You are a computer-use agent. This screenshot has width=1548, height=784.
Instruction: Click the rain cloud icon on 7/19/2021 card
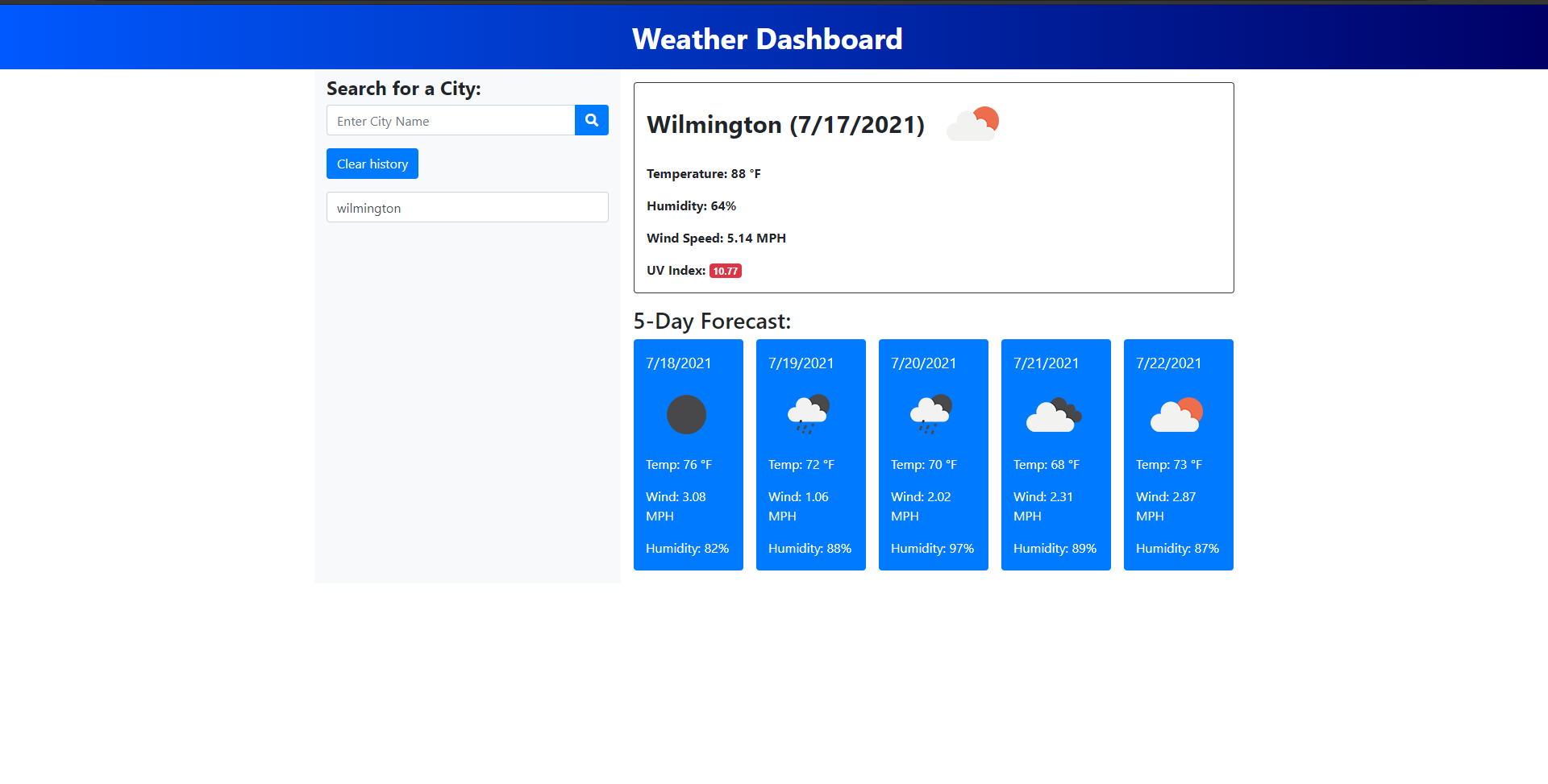(x=809, y=414)
